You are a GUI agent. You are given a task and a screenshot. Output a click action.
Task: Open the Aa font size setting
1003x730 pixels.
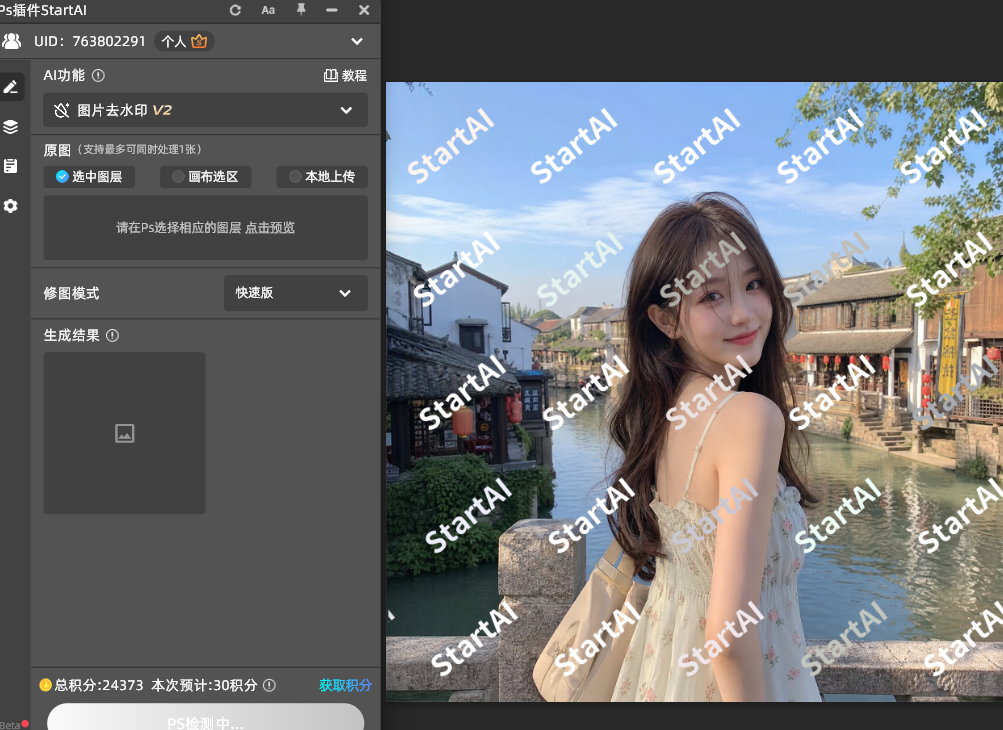click(x=268, y=10)
